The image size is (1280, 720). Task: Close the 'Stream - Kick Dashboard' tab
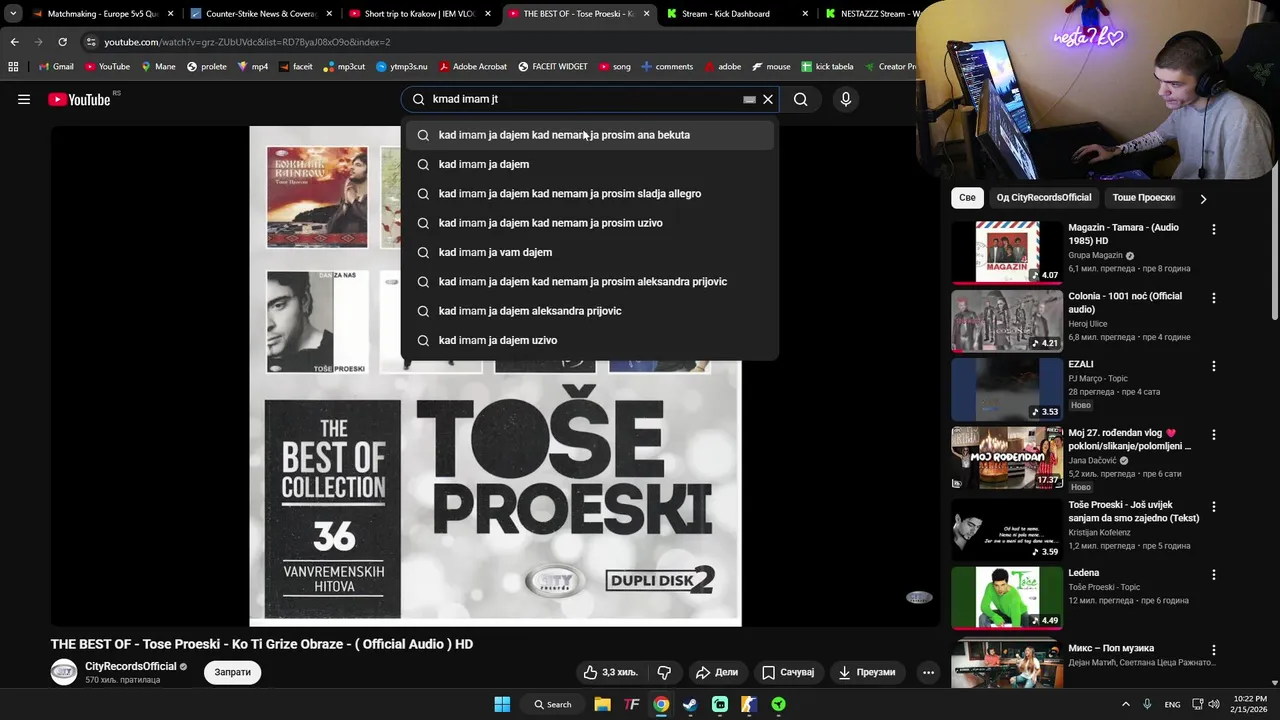pyautogui.click(x=805, y=14)
